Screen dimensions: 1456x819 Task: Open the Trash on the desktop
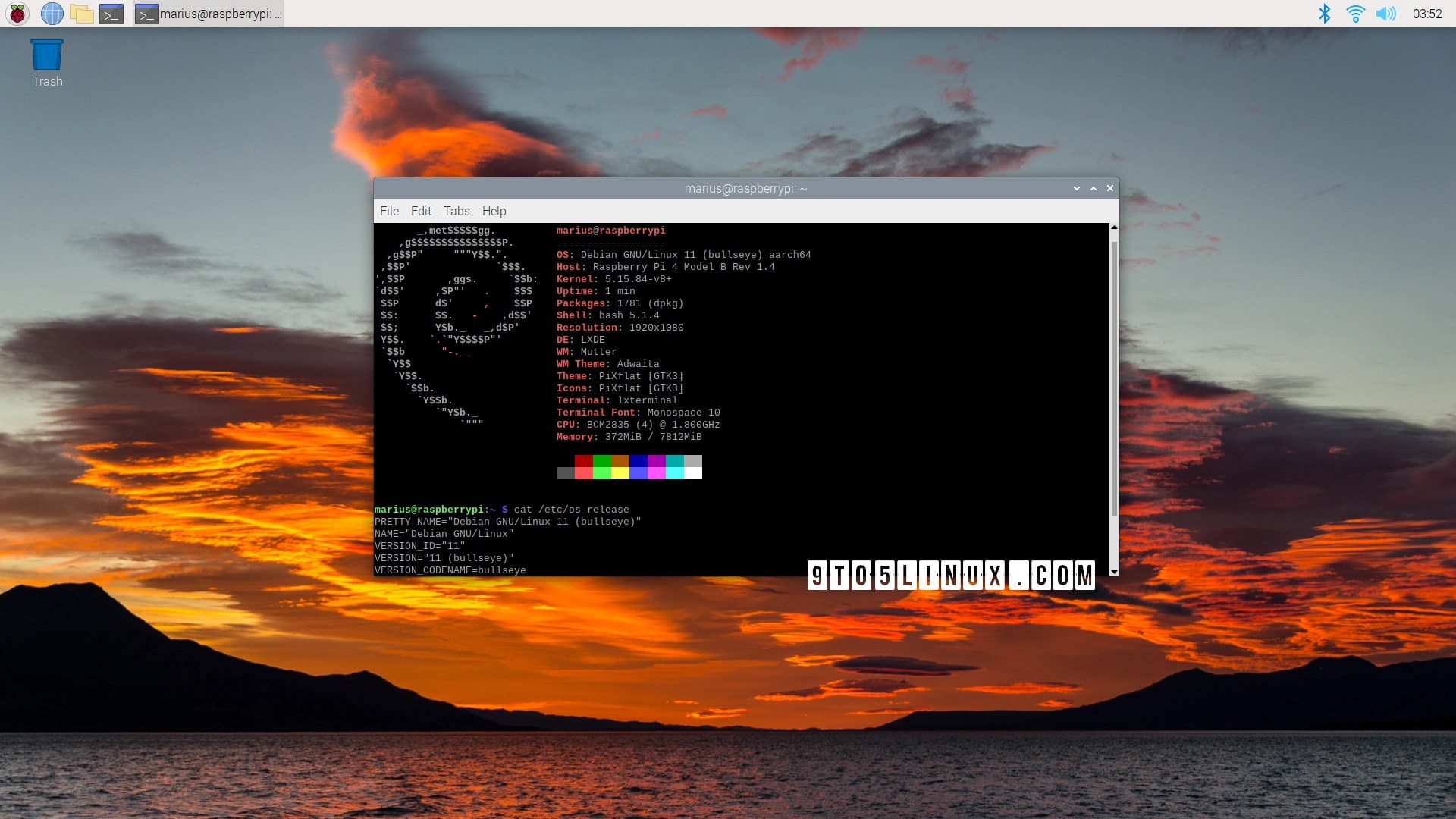point(46,53)
